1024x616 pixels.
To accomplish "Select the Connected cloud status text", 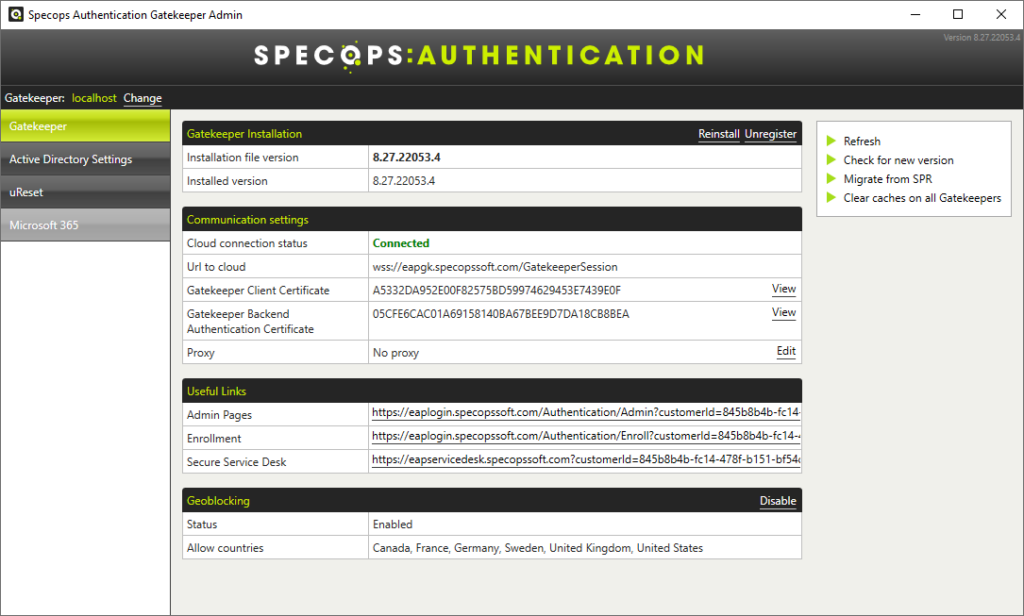I will tap(401, 243).
